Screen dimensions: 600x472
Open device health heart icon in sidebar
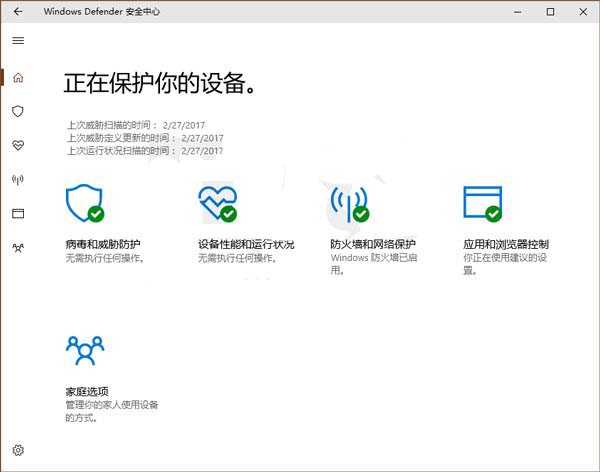(18, 145)
